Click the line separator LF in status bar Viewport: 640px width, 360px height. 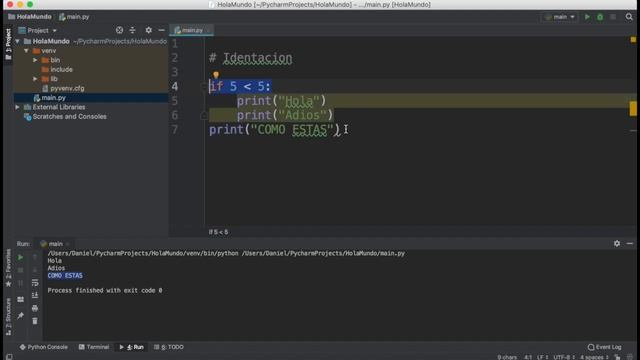(543, 357)
